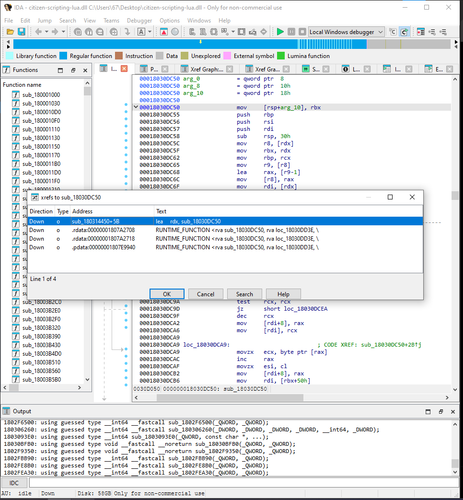
Task: Collapse the function at 000018030DC50
Action: [x=136, y=107]
